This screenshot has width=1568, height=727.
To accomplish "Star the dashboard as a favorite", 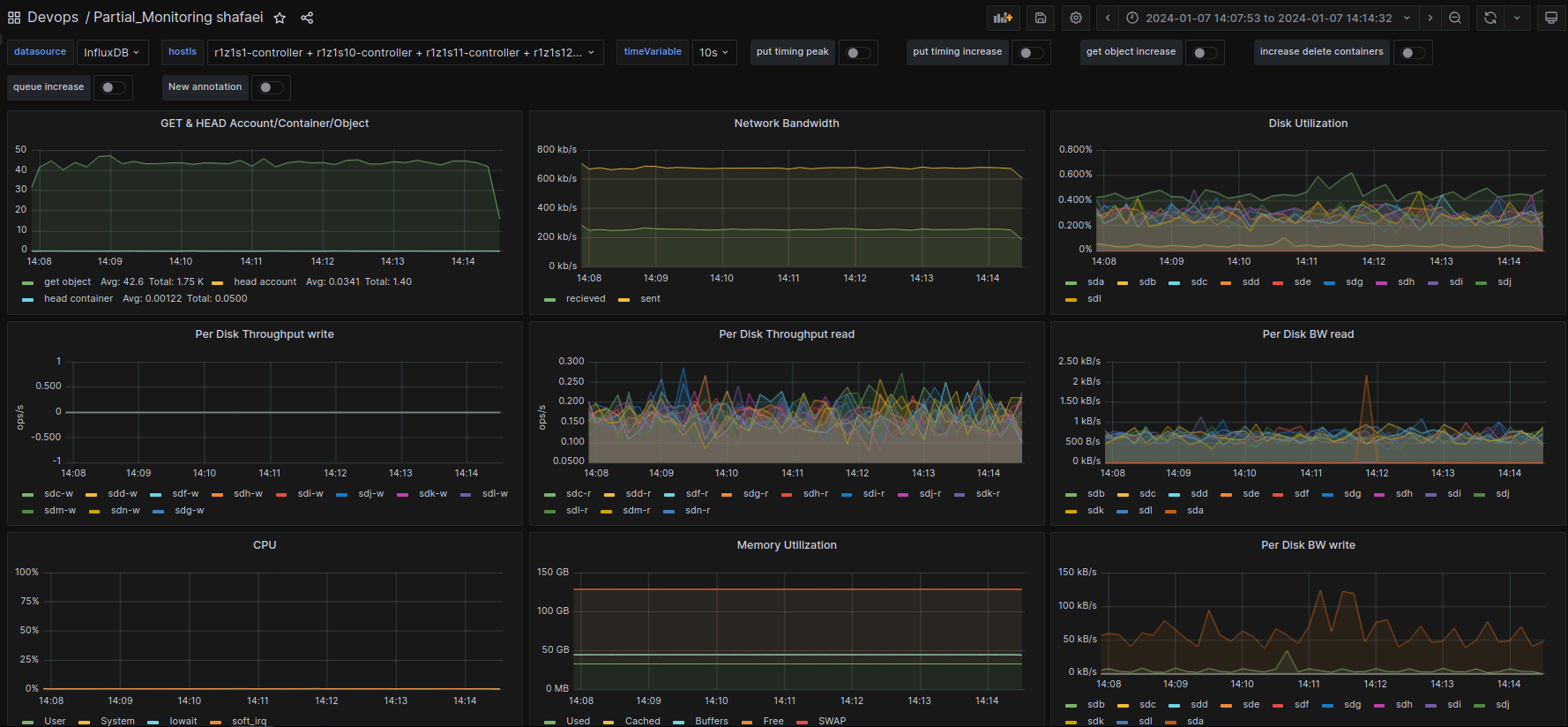I will click(x=280, y=18).
